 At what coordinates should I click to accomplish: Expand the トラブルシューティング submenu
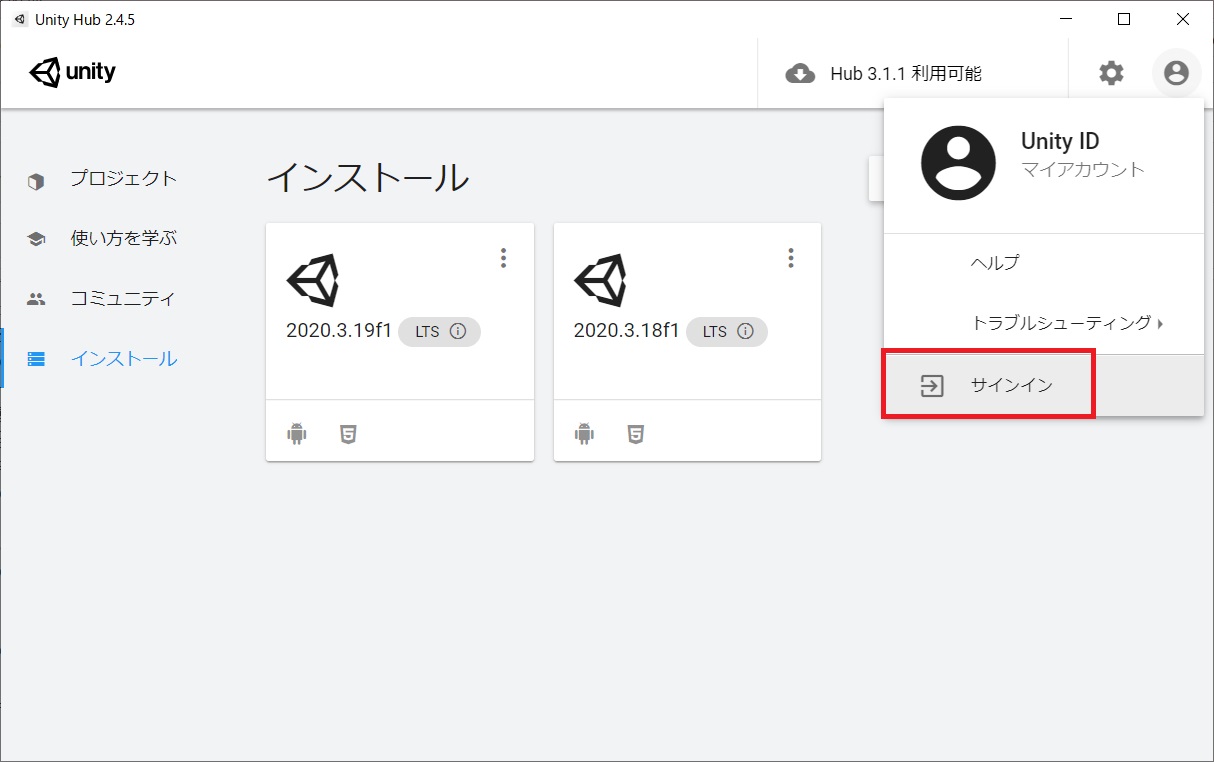[x=1043, y=323]
